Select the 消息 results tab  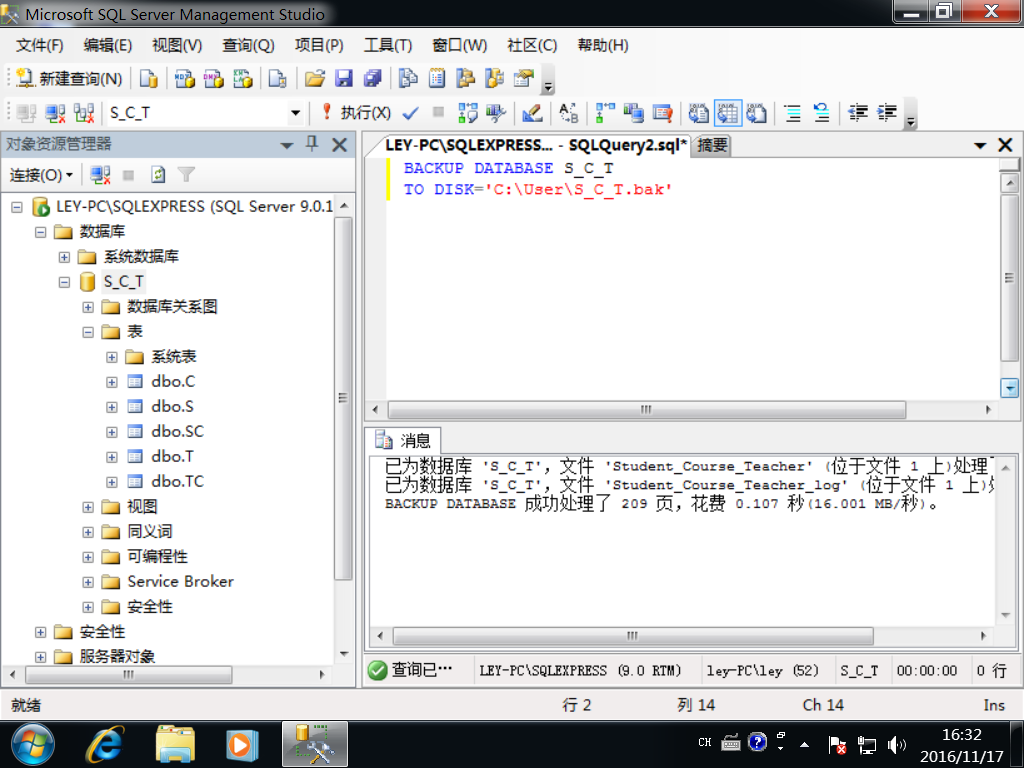[x=403, y=440]
